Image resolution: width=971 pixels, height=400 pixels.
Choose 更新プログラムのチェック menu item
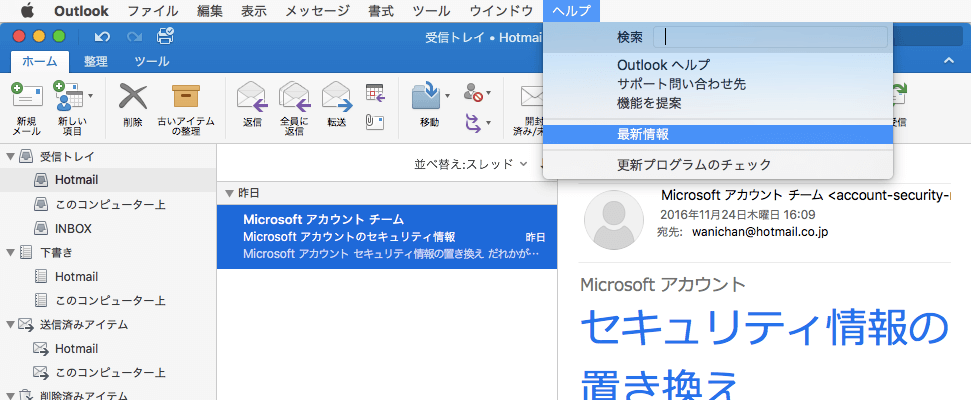point(718,165)
